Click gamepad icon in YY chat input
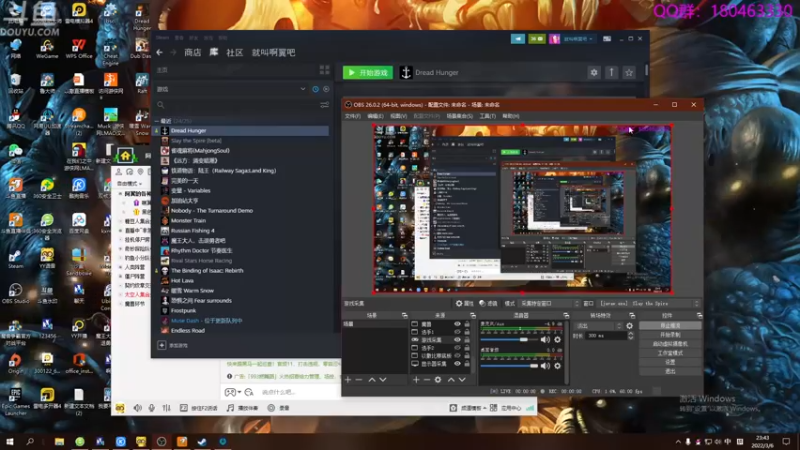The width and height of the screenshot is (800, 450). pos(231,392)
